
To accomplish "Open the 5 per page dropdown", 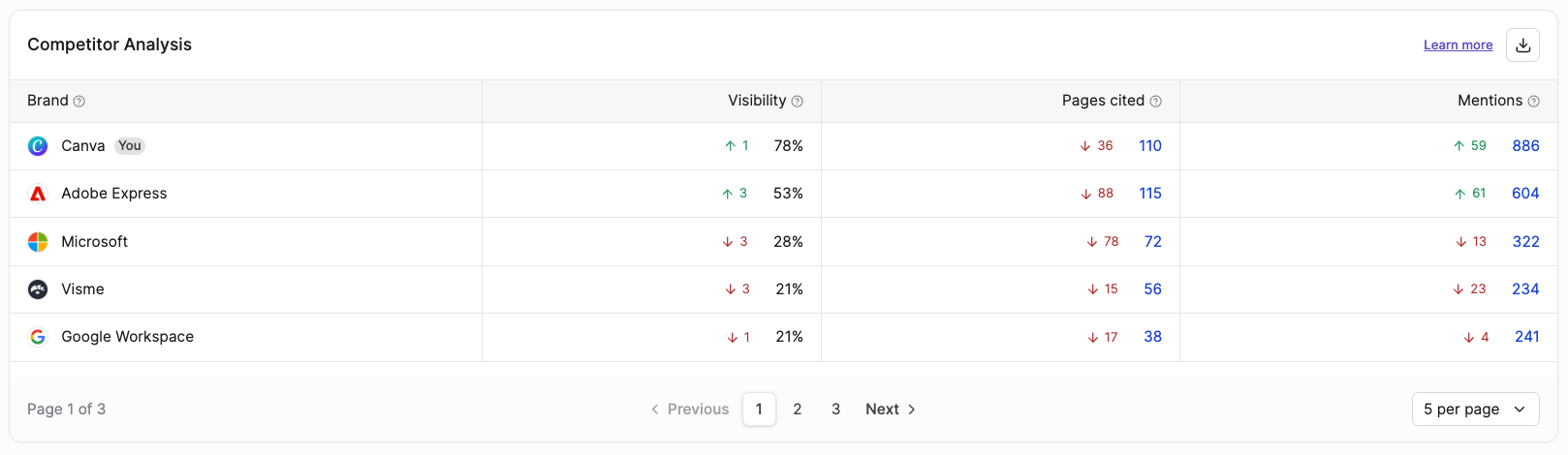I will point(1475,409).
